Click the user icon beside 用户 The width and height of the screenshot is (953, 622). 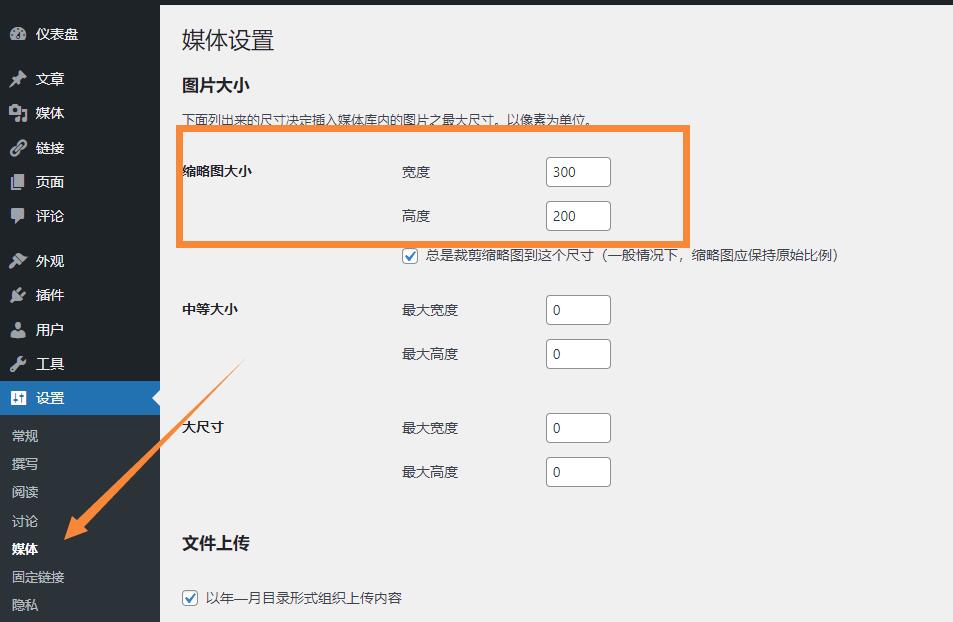point(18,329)
